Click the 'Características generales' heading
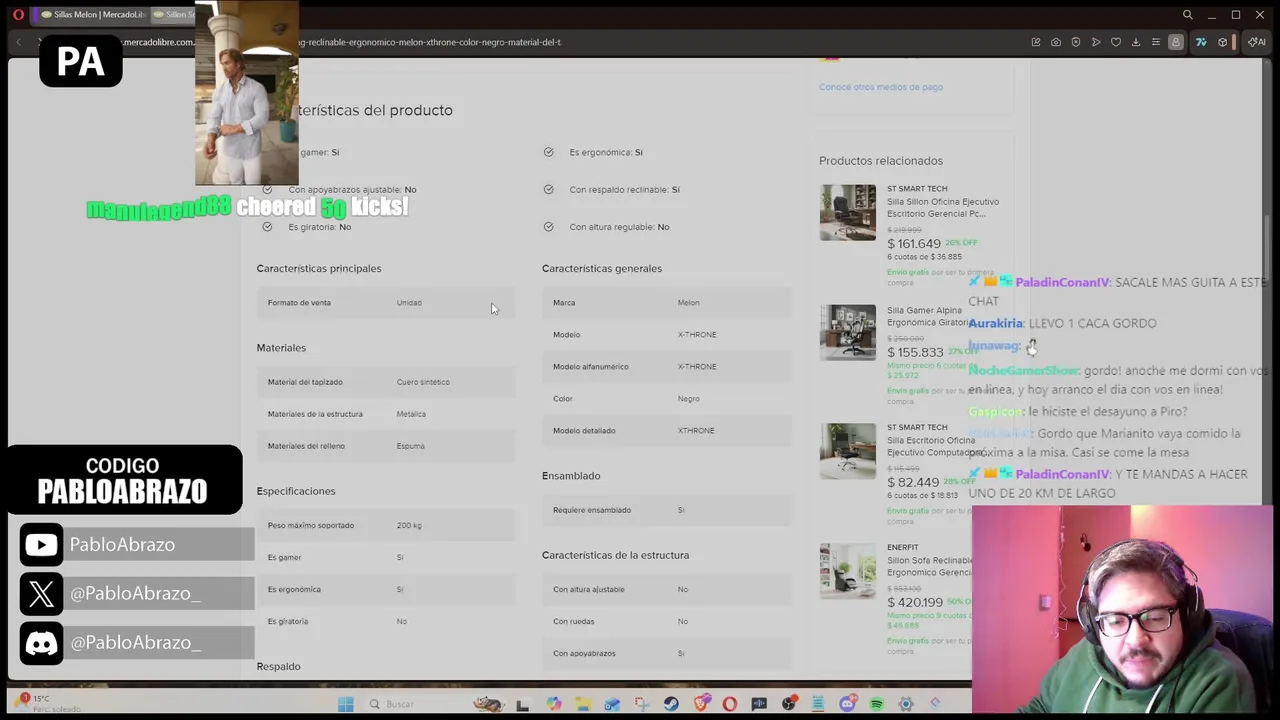The width and height of the screenshot is (1280, 720). click(x=602, y=268)
